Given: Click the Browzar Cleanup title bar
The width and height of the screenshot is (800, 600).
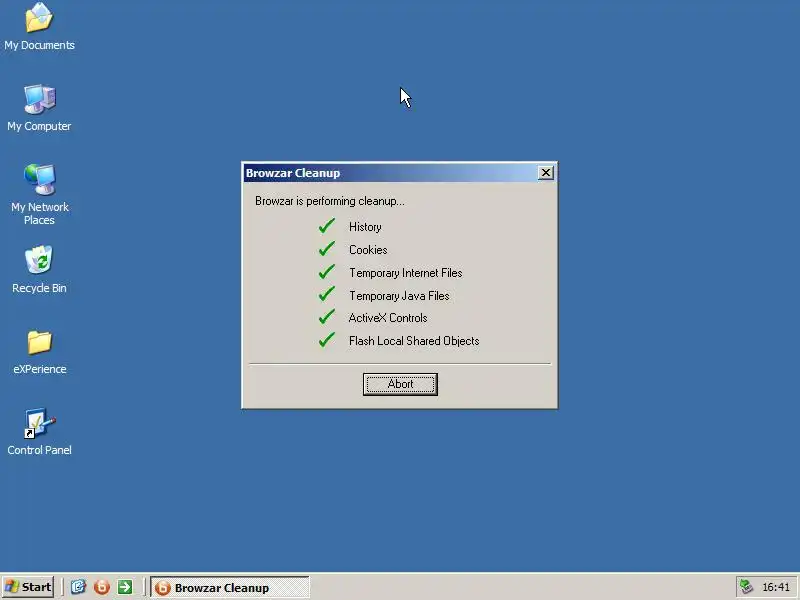Looking at the screenshot, I should 390,173.
